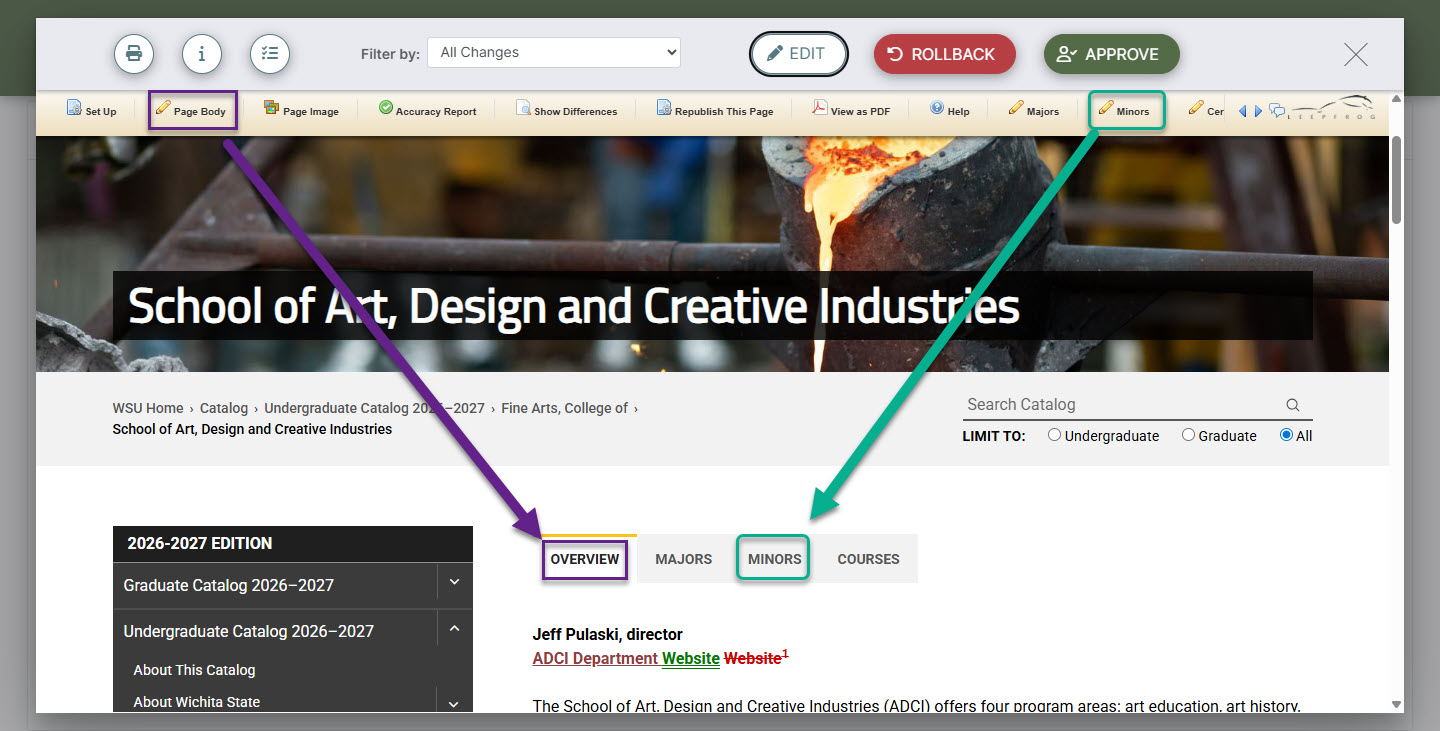Open Undergraduate Catalog 2026–2027 sidebar link
Image resolution: width=1440 pixels, height=731 pixels.
[x=249, y=631]
